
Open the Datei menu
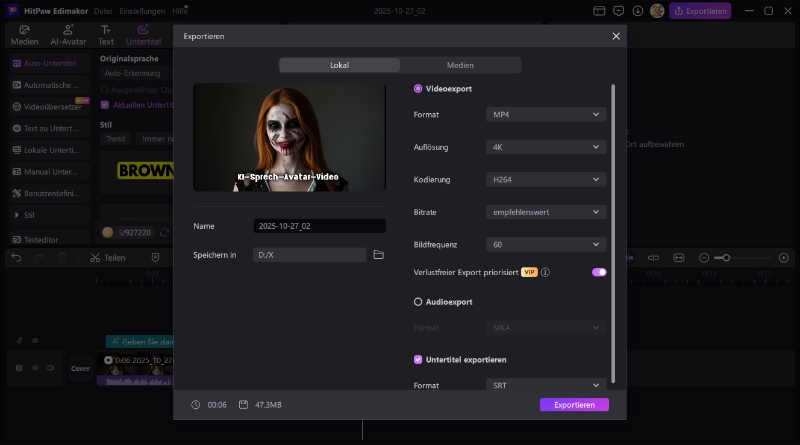coord(103,11)
